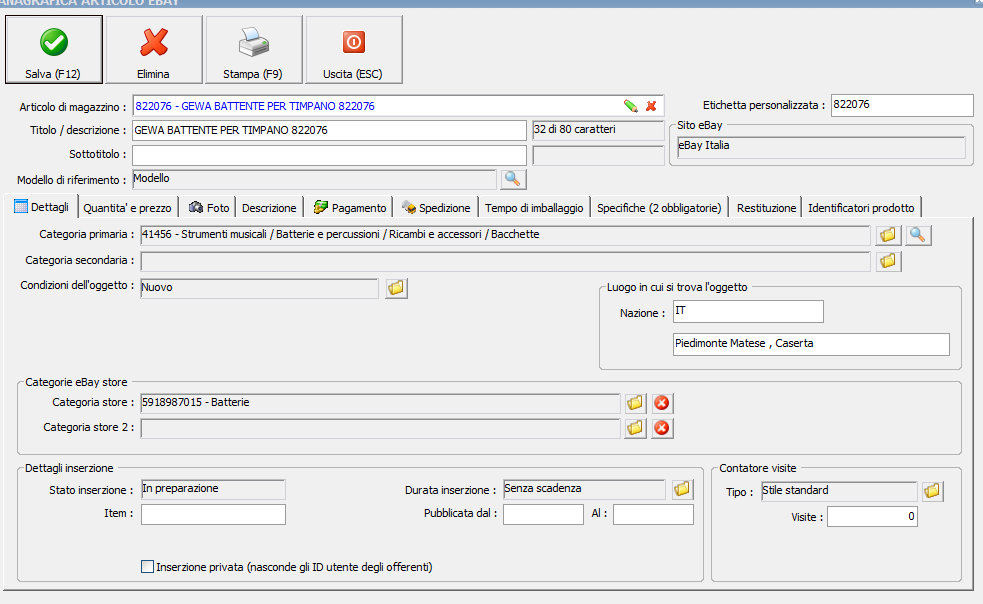983x604 pixels.
Task: Click the empty Categoria store 2 field
Action: tap(380, 428)
